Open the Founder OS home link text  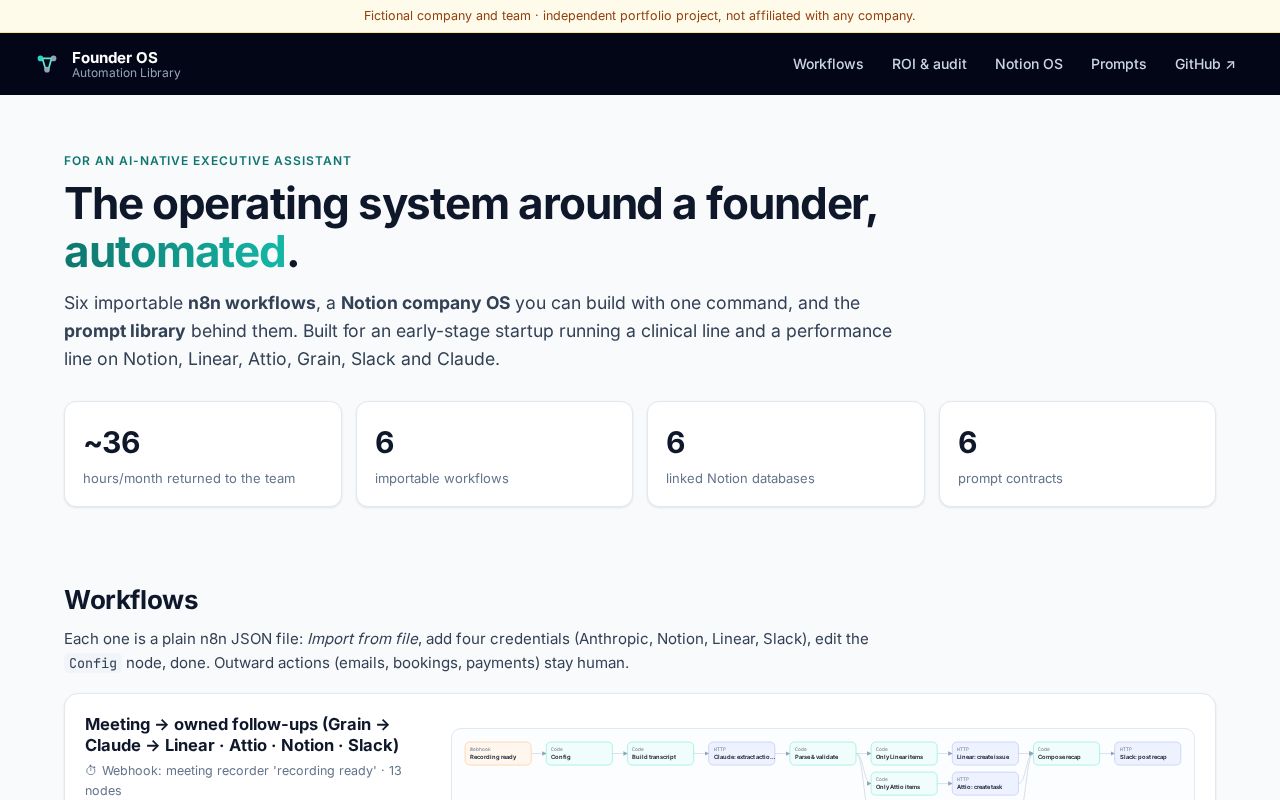point(115,57)
